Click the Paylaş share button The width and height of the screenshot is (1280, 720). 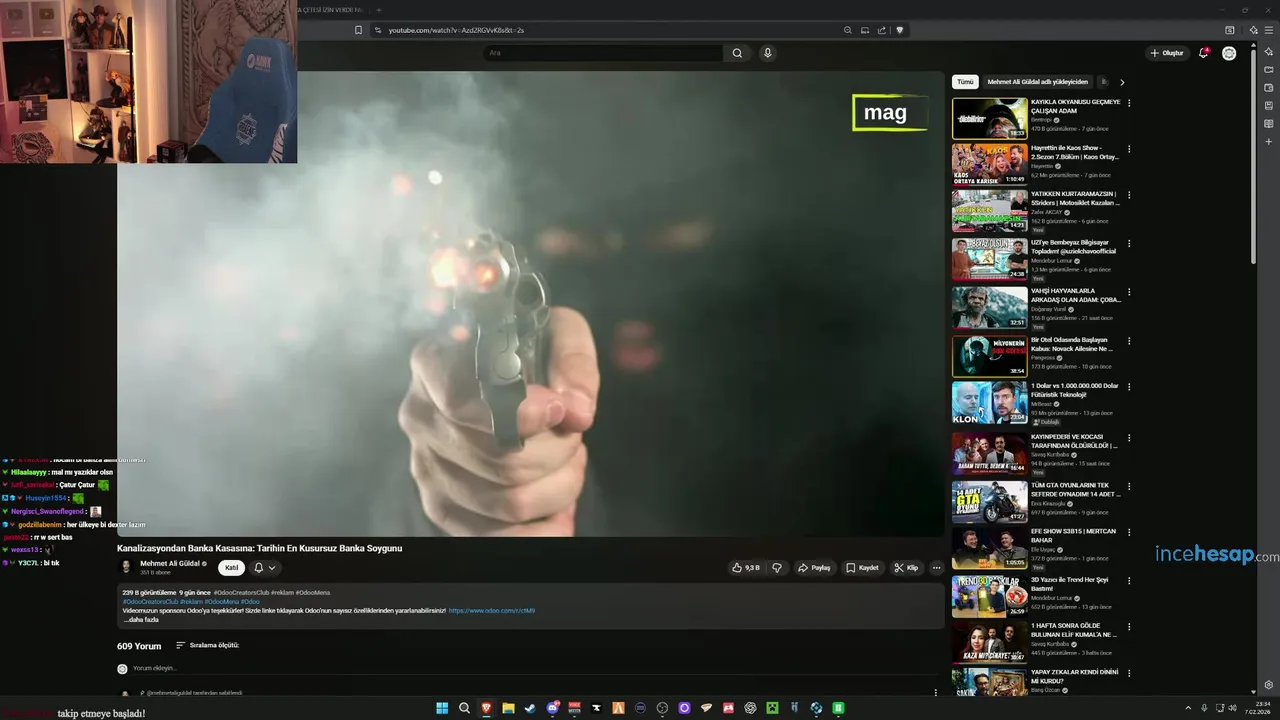[x=814, y=568]
